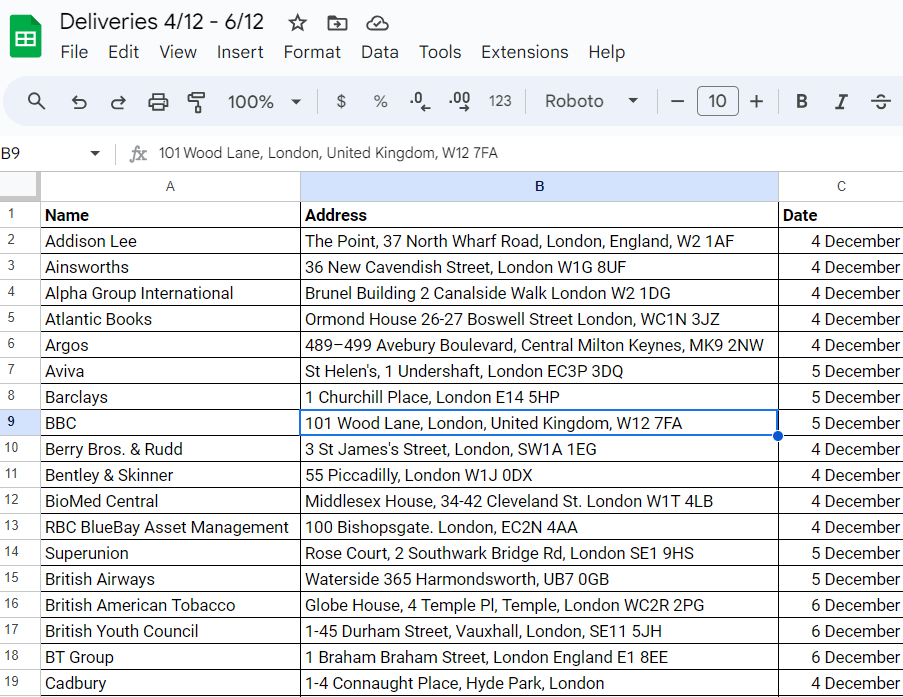Star the Deliveries spreadsheet
The width and height of the screenshot is (903, 697).
[x=296, y=21]
